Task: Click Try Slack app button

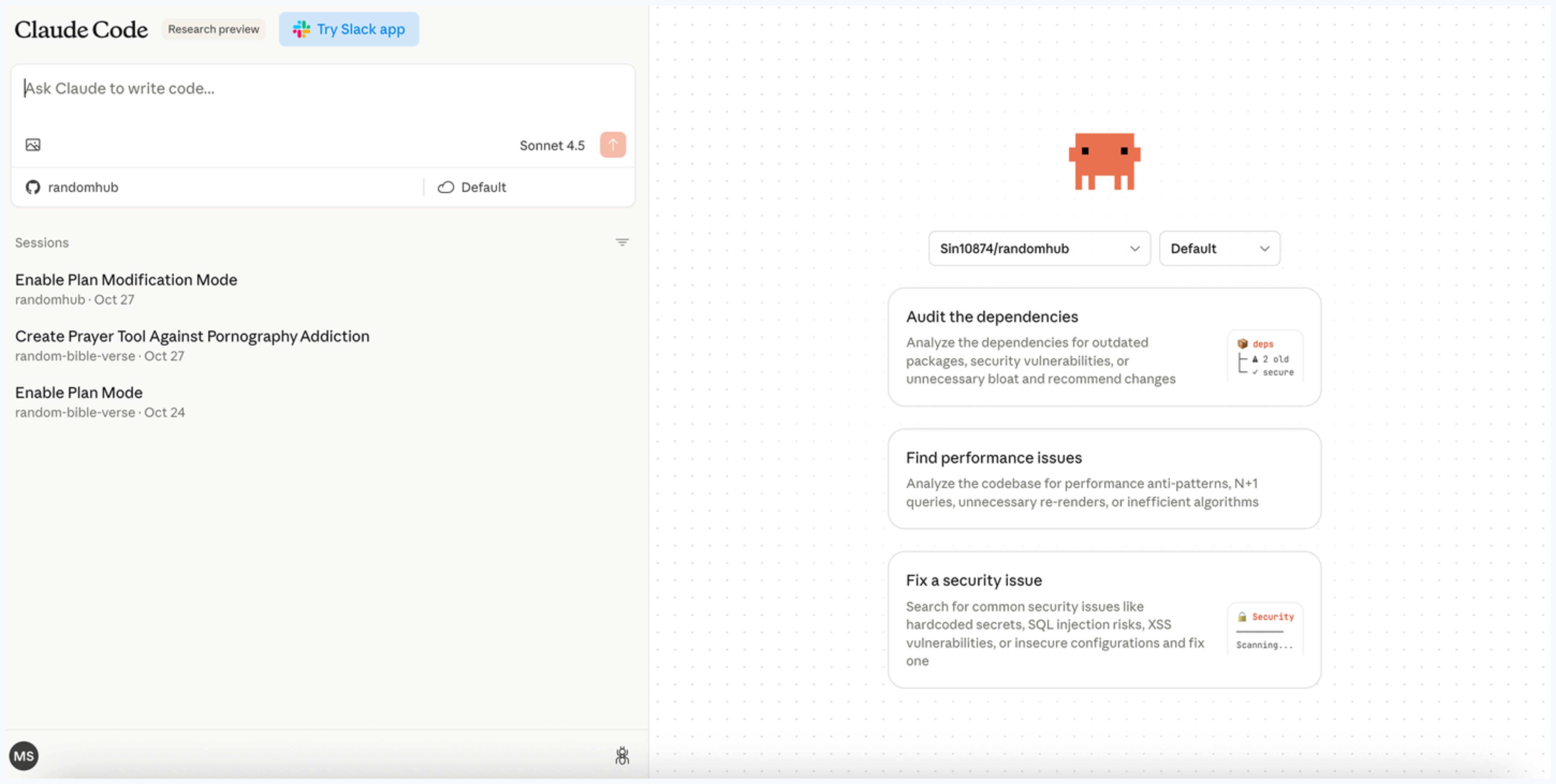Action: pyautogui.click(x=349, y=29)
